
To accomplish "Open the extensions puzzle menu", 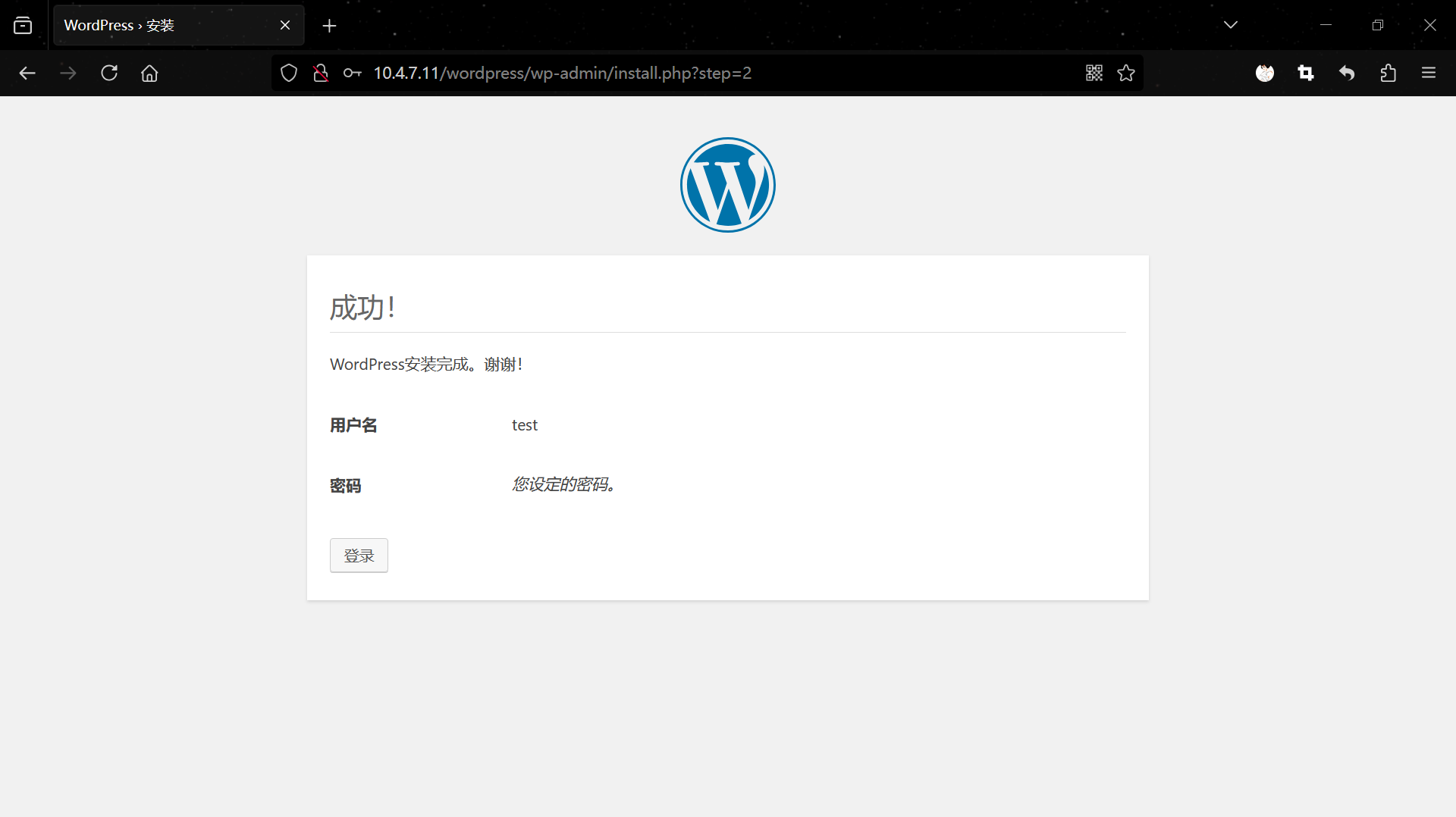I will pos(1388,73).
